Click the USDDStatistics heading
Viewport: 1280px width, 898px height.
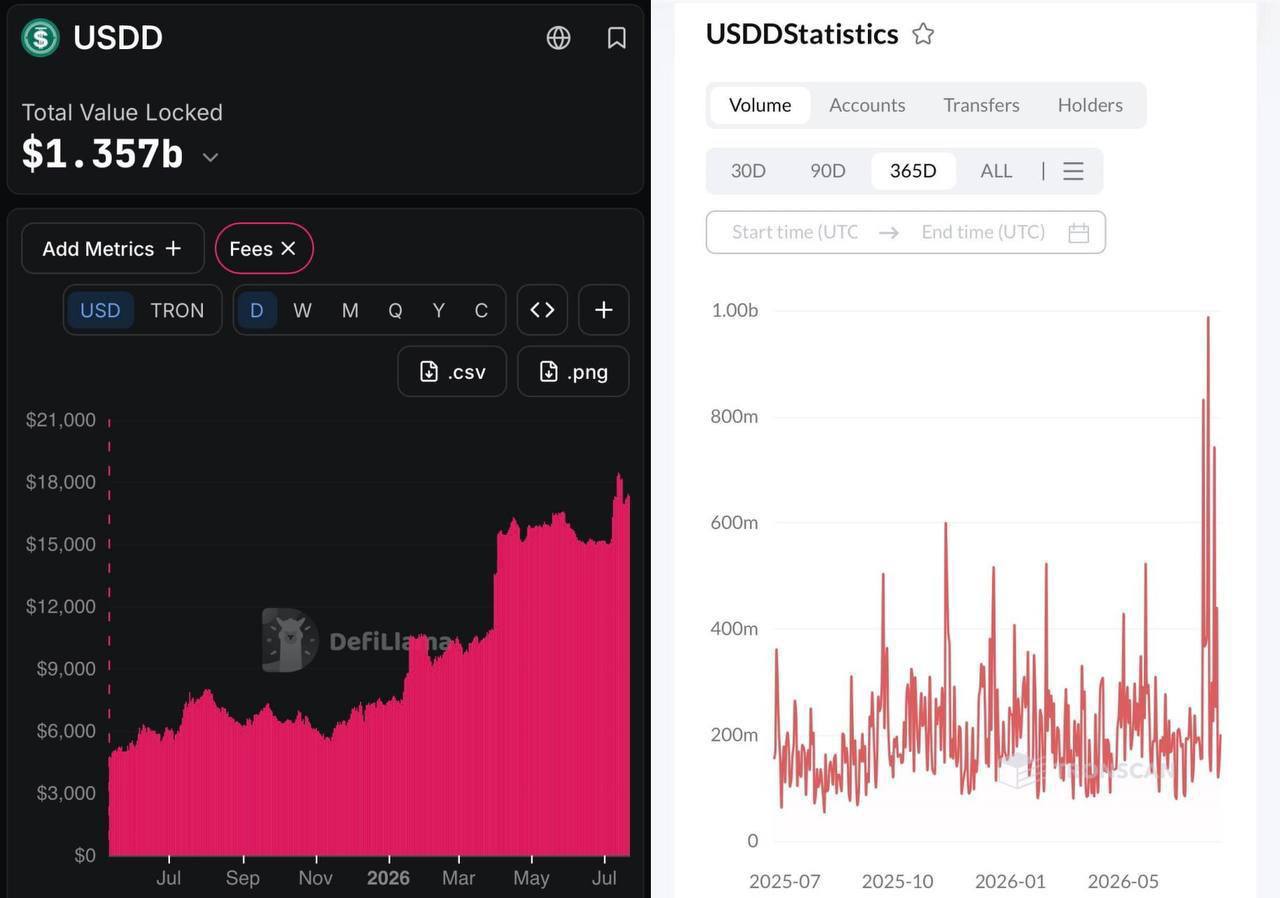[802, 34]
